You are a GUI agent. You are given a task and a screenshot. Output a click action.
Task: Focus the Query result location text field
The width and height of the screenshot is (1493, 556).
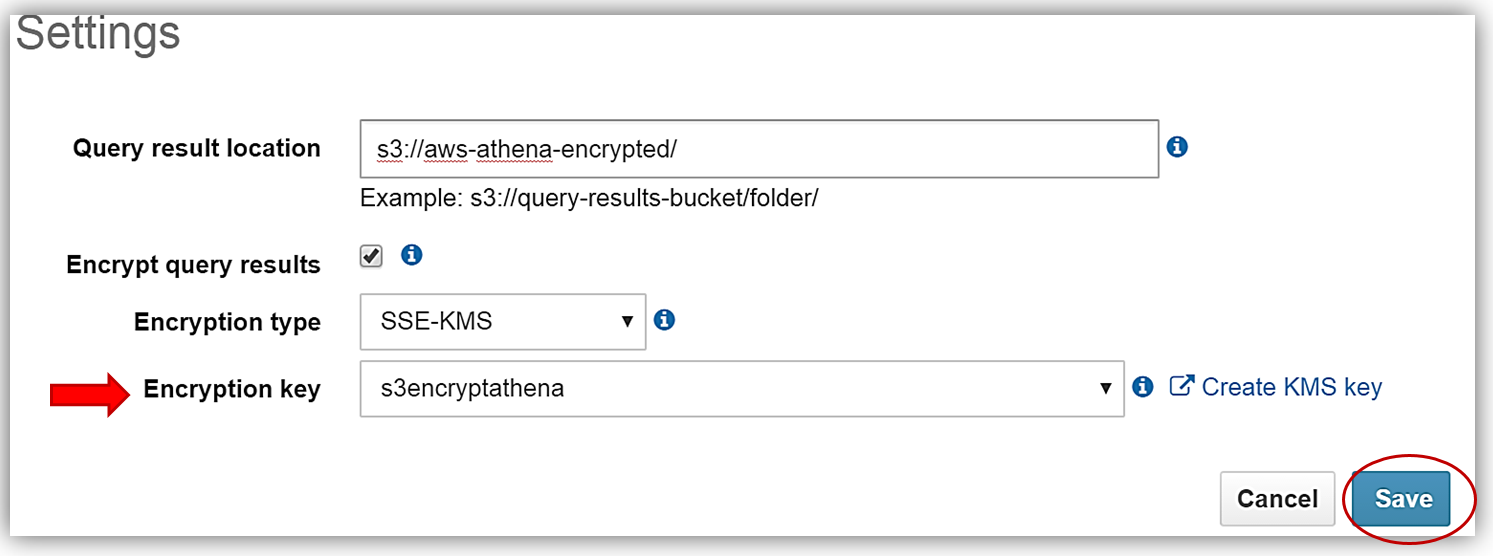(x=758, y=149)
